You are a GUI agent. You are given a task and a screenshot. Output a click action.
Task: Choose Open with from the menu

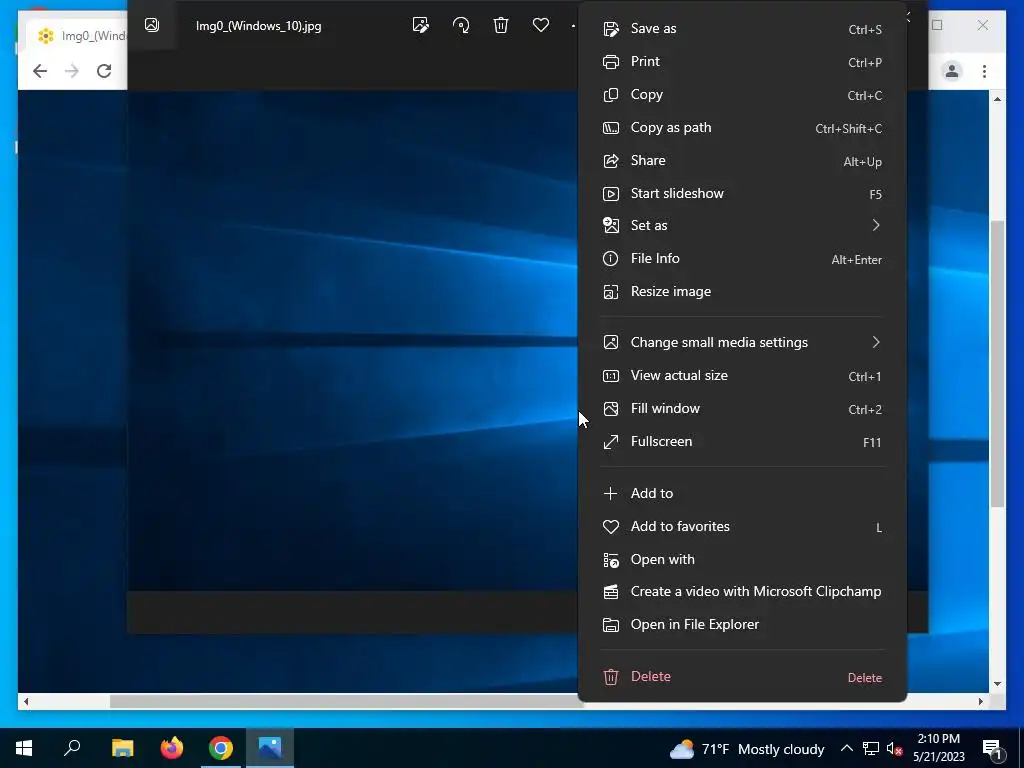[743, 560]
